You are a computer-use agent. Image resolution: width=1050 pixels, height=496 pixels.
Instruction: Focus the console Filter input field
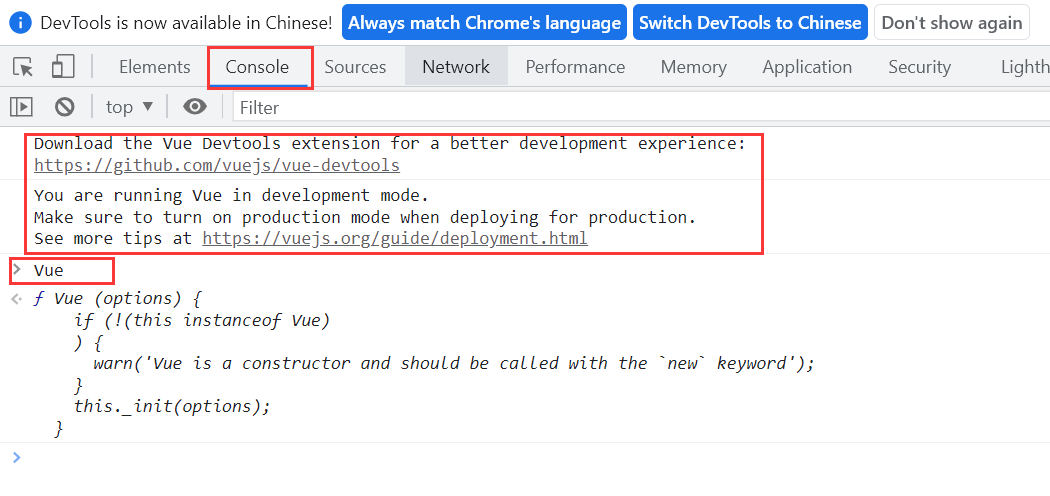click(x=641, y=108)
